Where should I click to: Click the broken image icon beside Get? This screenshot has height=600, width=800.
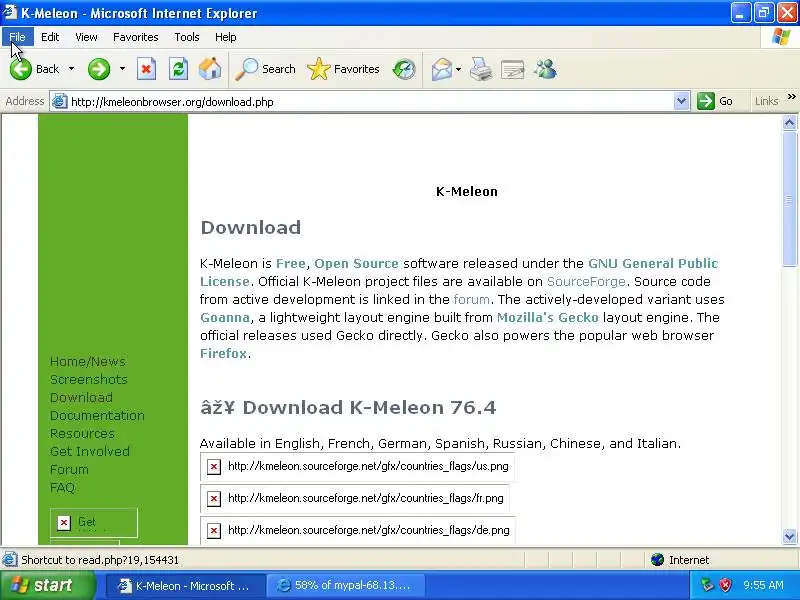[64, 522]
